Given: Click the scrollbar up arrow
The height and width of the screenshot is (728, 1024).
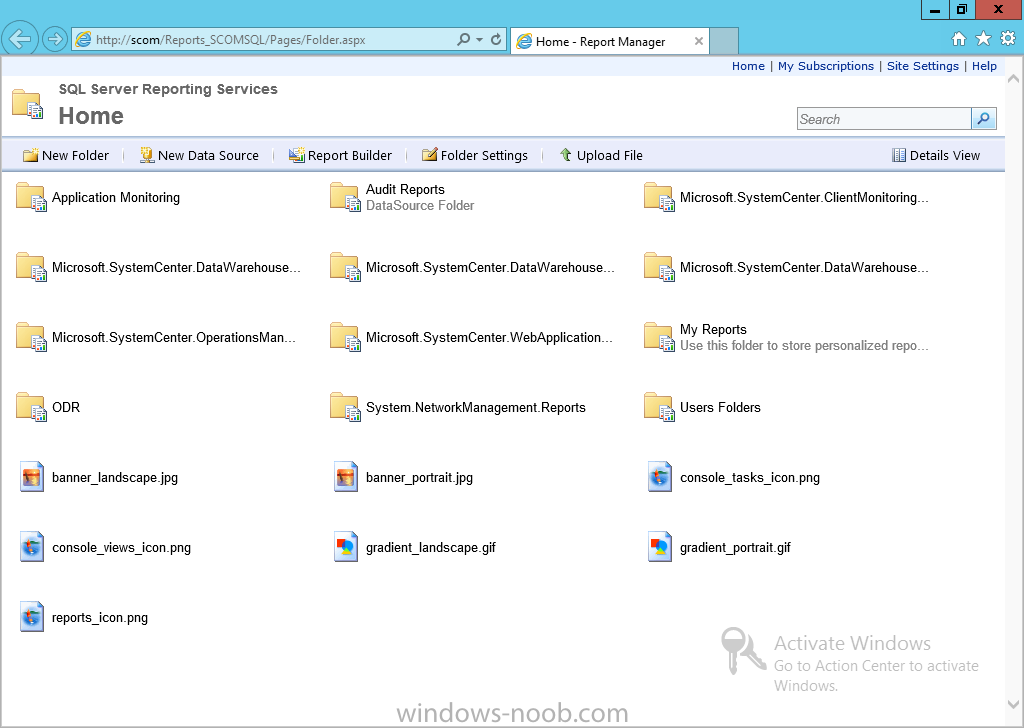Looking at the screenshot, I should tap(1014, 79).
